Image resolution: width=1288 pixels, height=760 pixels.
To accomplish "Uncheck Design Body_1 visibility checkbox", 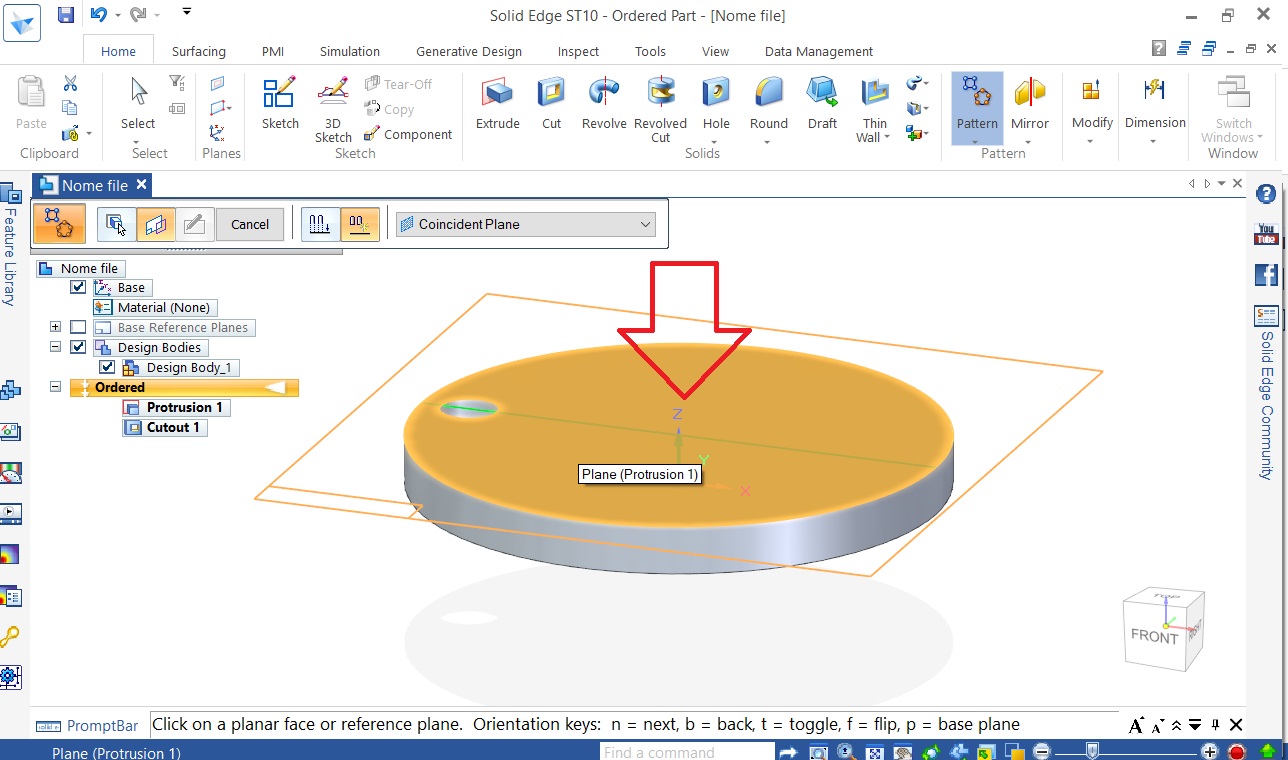I will [x=107, y=368].
